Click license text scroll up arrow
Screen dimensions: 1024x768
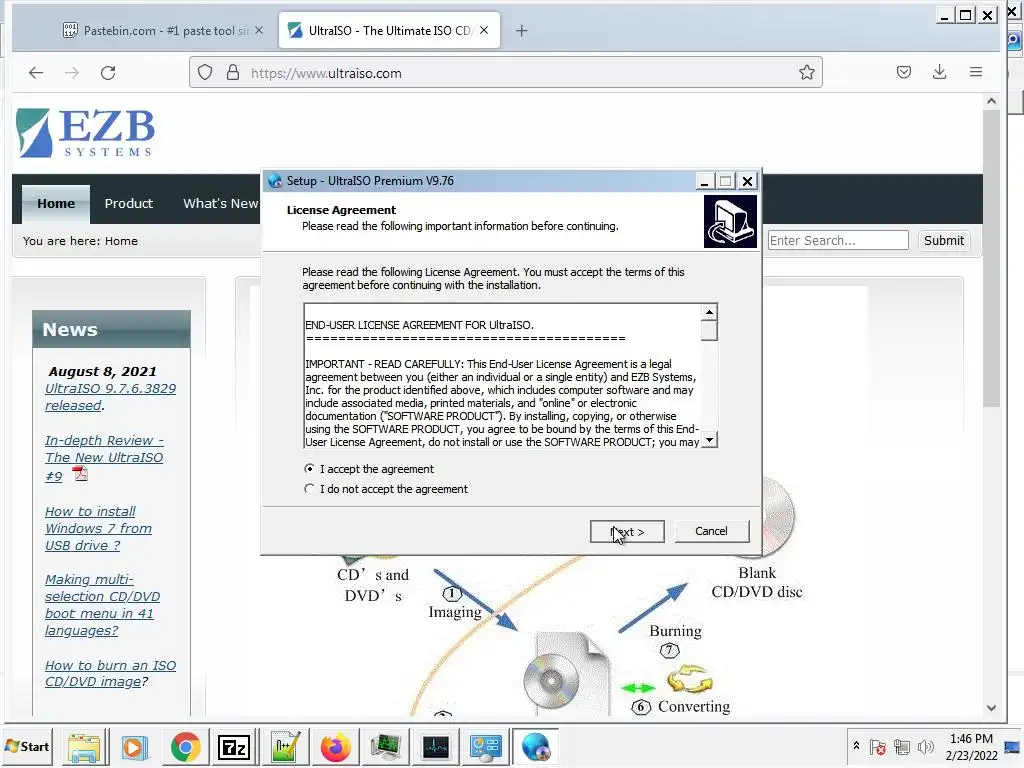[x=709, y=312]
